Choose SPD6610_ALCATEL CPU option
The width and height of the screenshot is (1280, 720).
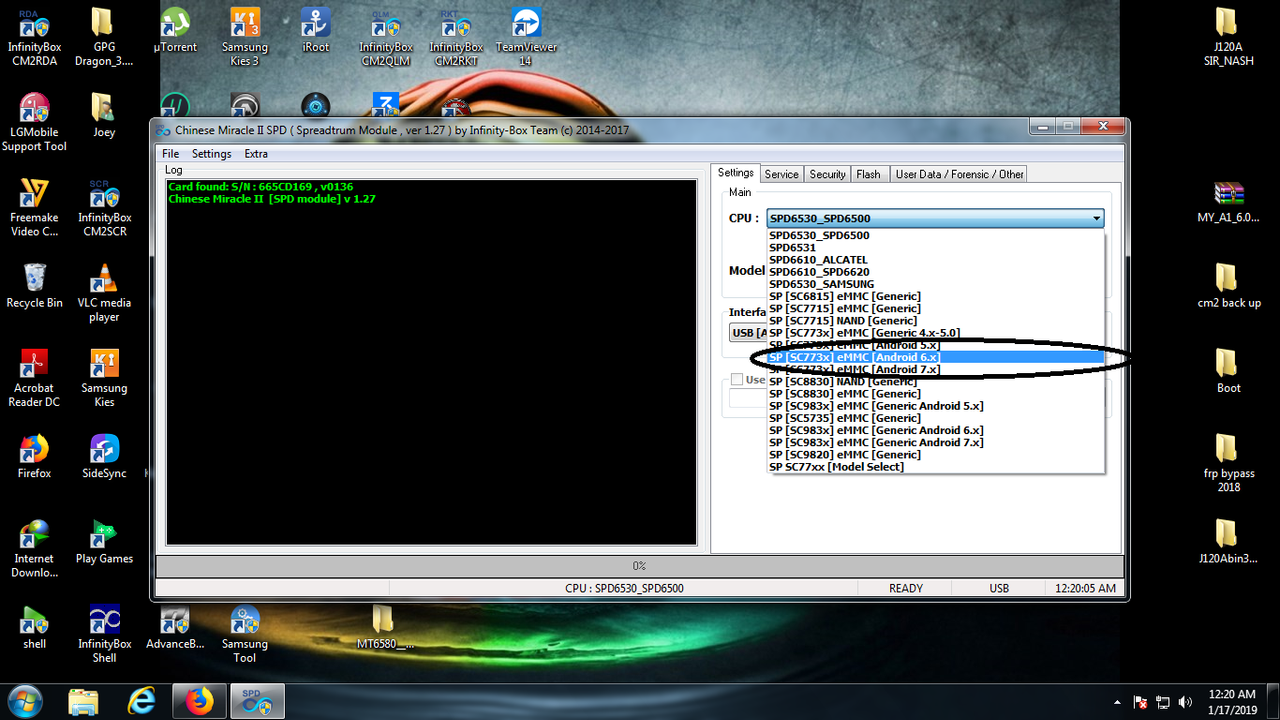click(x=935, y=260)
